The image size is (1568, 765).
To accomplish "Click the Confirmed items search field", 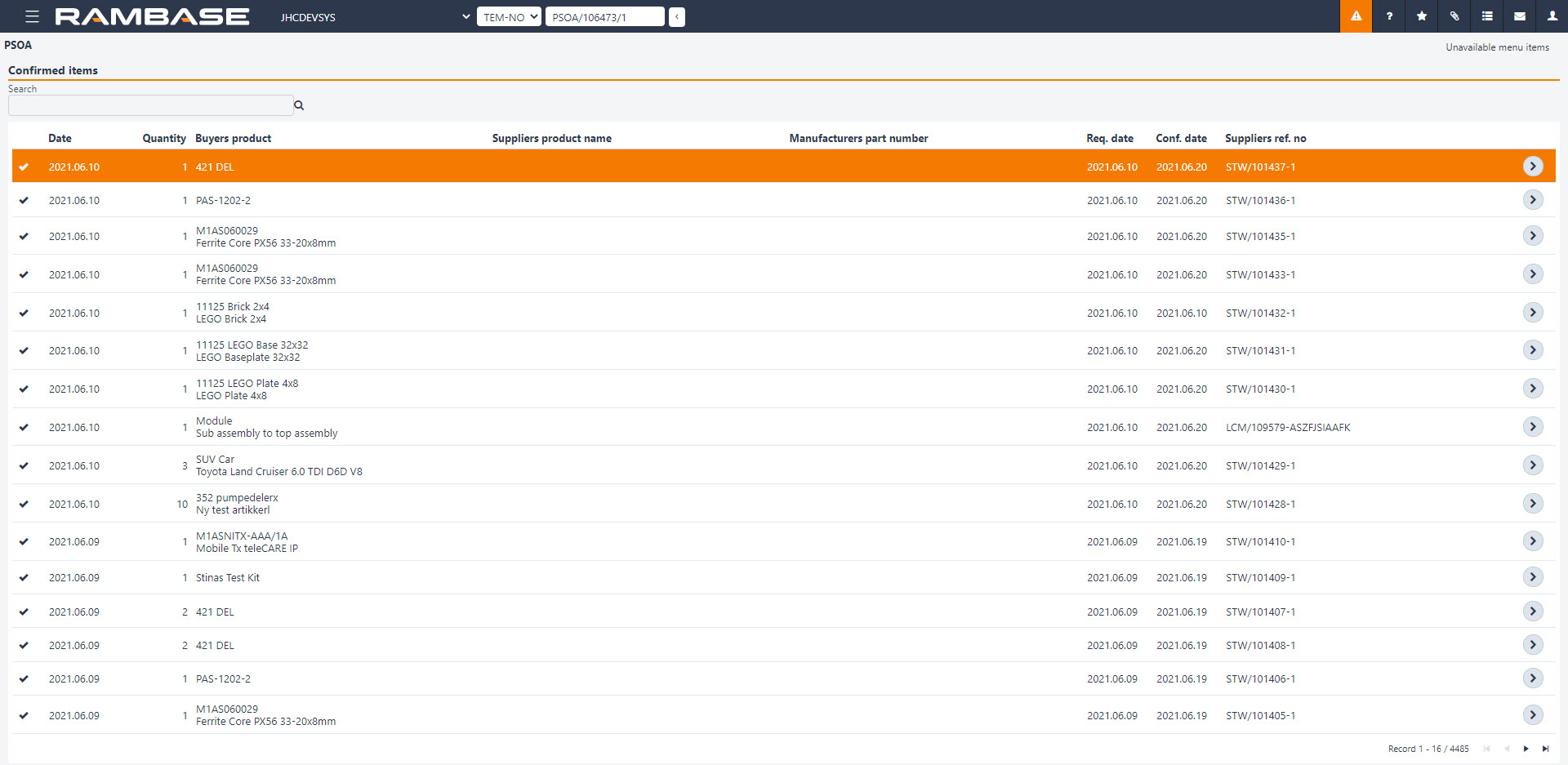I will [x=150, y=105].
